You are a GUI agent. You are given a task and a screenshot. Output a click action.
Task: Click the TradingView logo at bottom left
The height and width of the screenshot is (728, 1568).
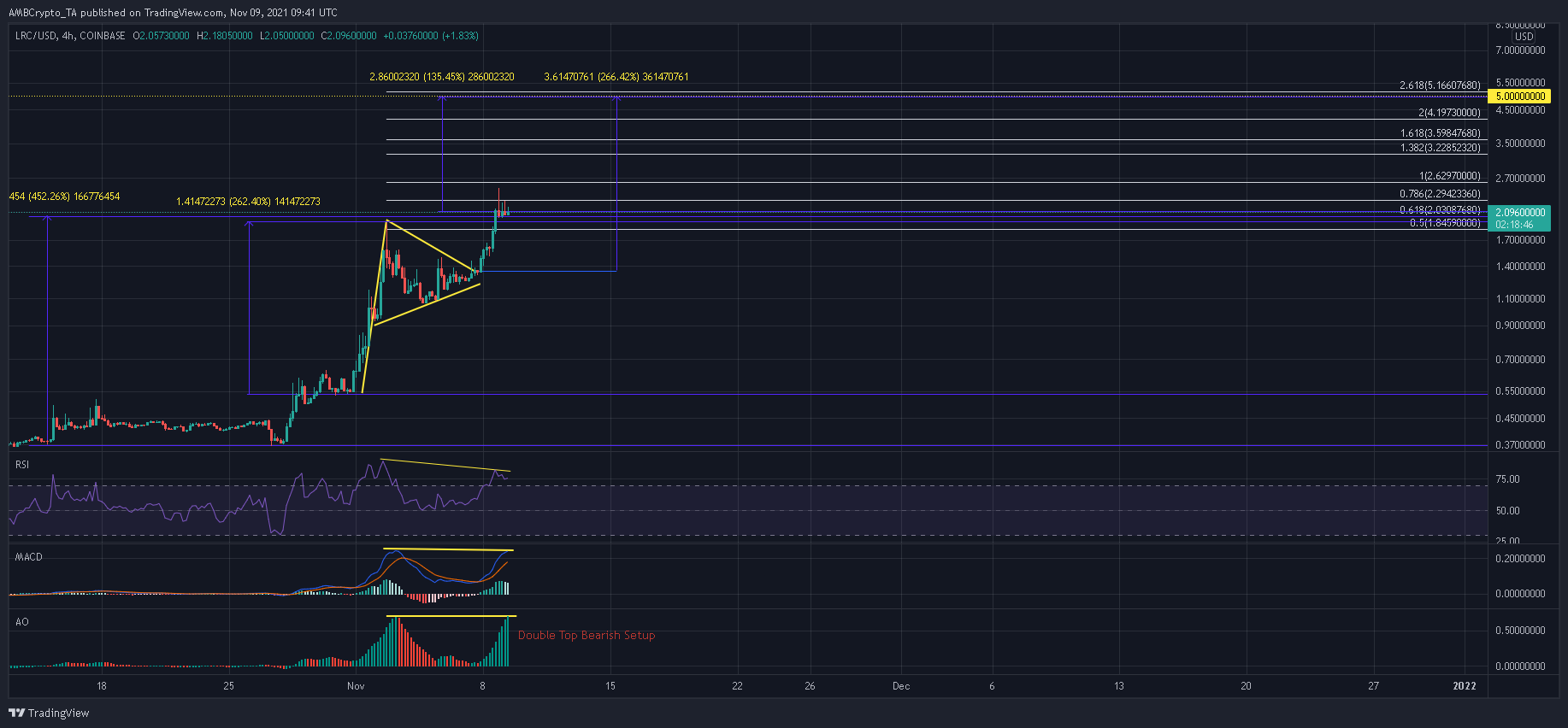49,713
